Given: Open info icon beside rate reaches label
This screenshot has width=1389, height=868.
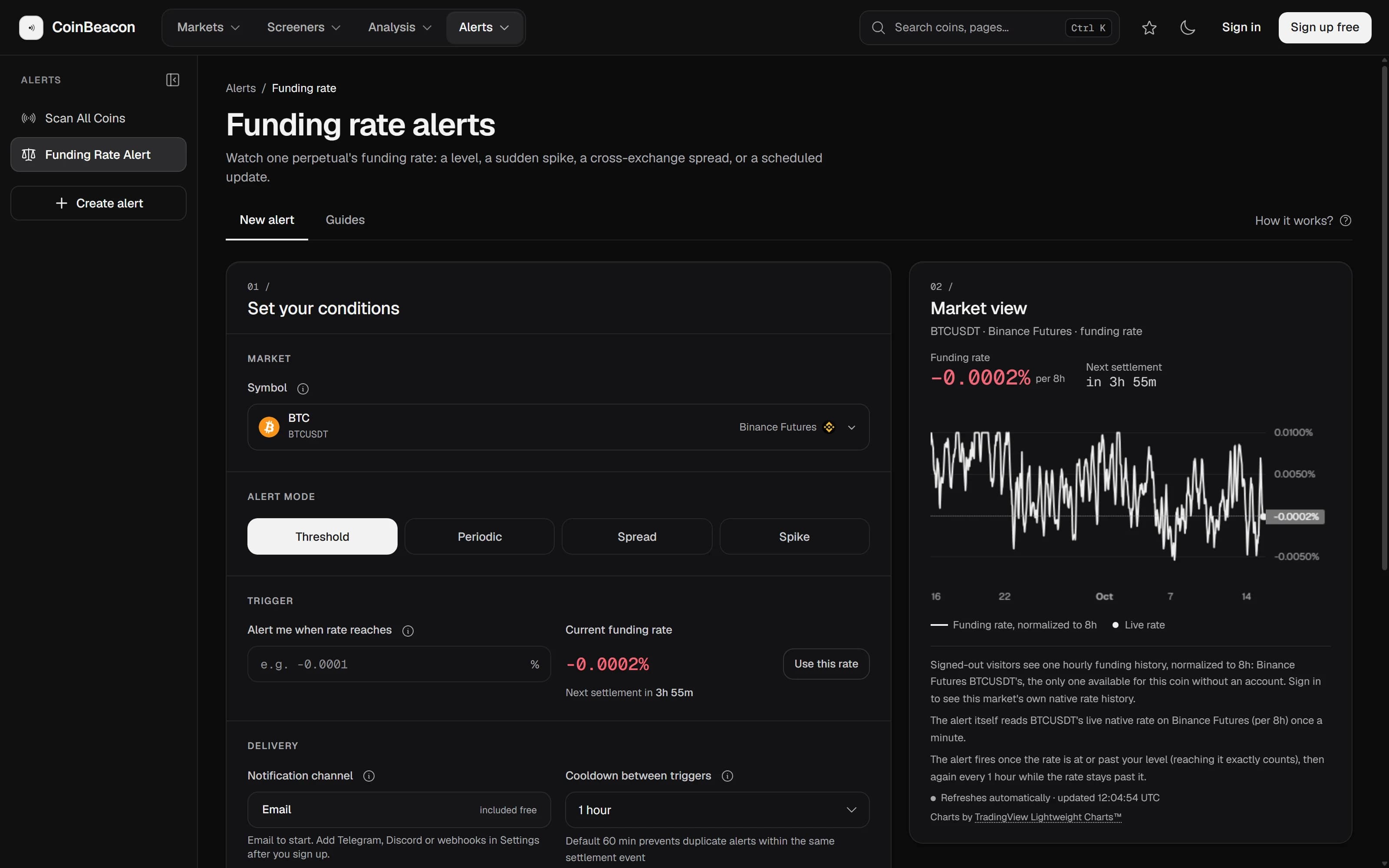Looking at the screenshot, I should coord(408,631).
